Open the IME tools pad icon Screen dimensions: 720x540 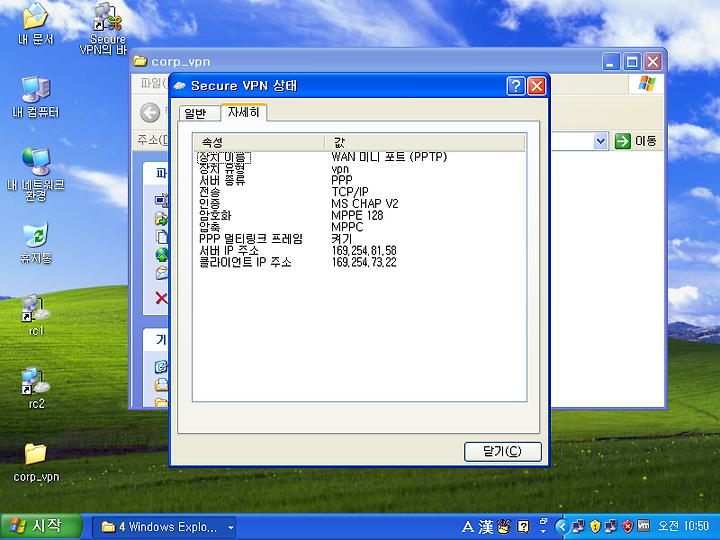pyautogui.click(x=504, y=526)
